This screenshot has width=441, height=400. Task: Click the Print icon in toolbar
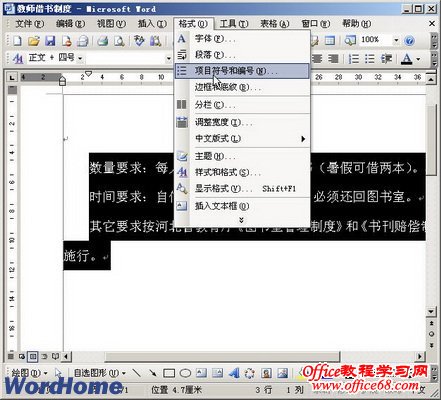[x=103, y=41]
